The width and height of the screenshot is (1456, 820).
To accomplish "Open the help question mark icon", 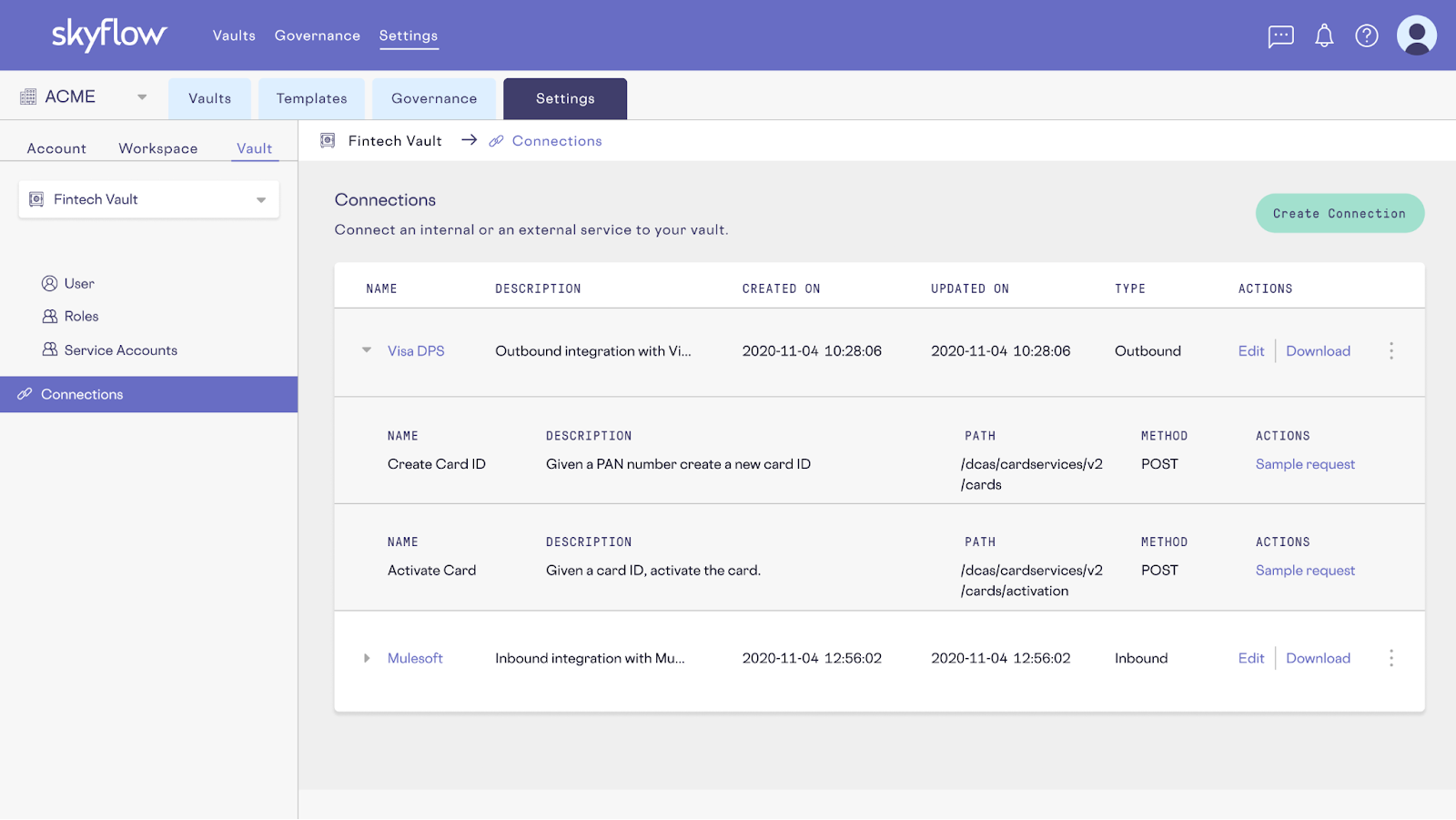I will coord(1366,36).
